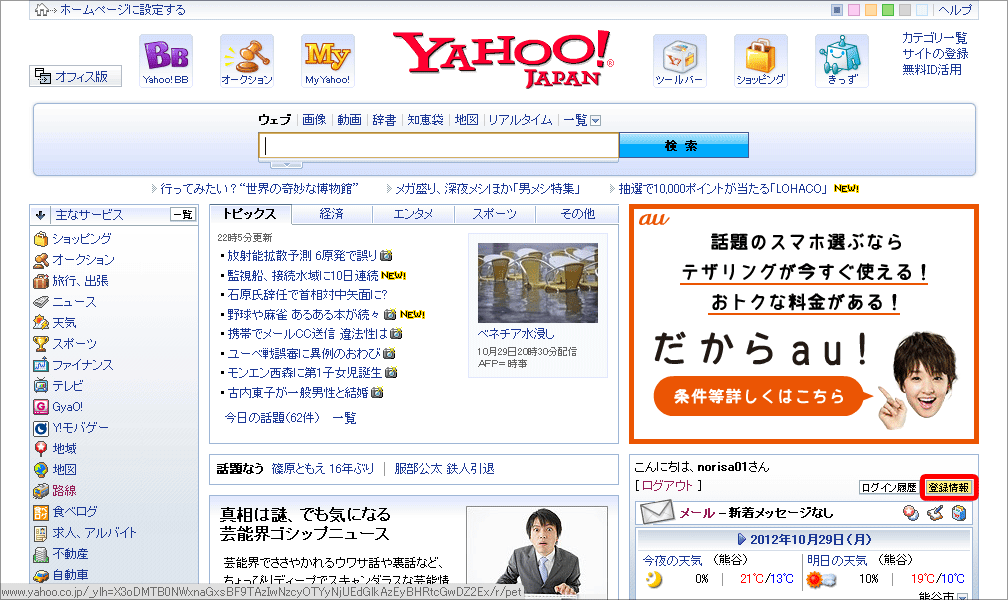Click the Yahoo! JAPAN logo
1008x600 pixels.
504,58
